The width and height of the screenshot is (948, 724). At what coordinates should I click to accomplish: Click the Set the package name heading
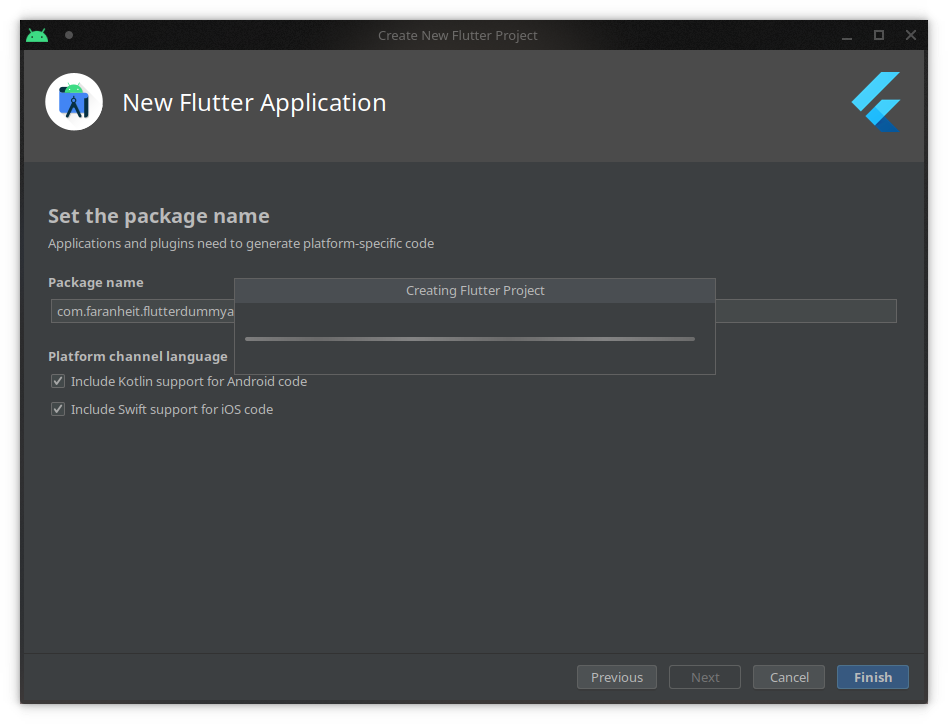coord(158,216)
